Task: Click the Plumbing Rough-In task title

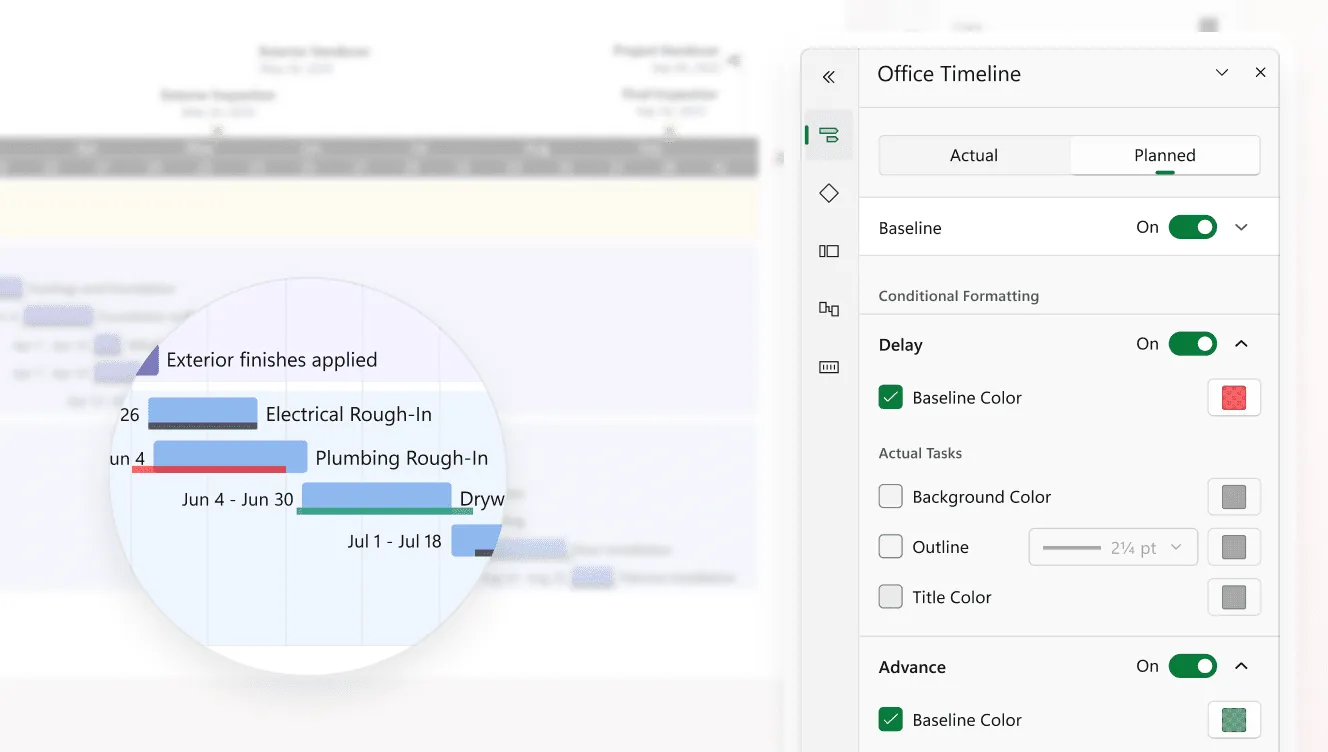Action: tap(402, 458)
